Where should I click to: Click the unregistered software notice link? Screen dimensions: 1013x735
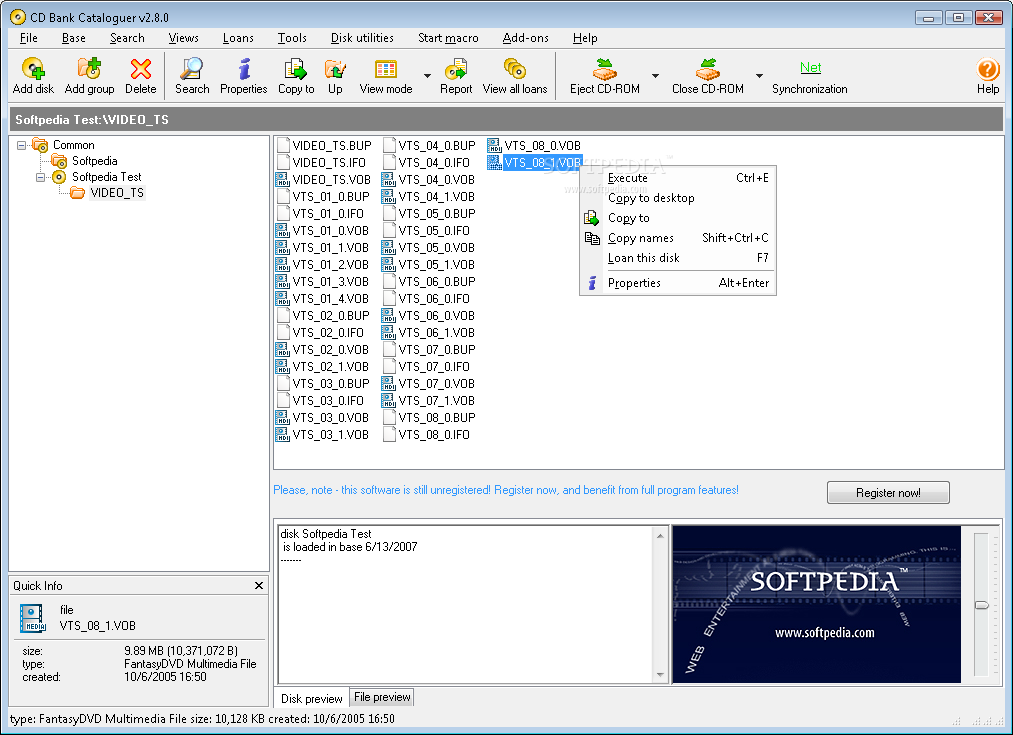click(506, 490)
